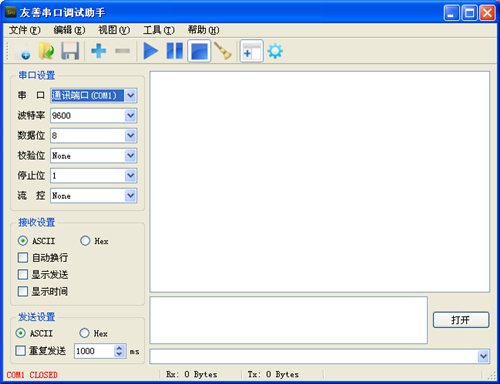Viewport: 500px width, 384px height.
Task: Select Hex radio in 接收设置
Action: tap(85, 241)
